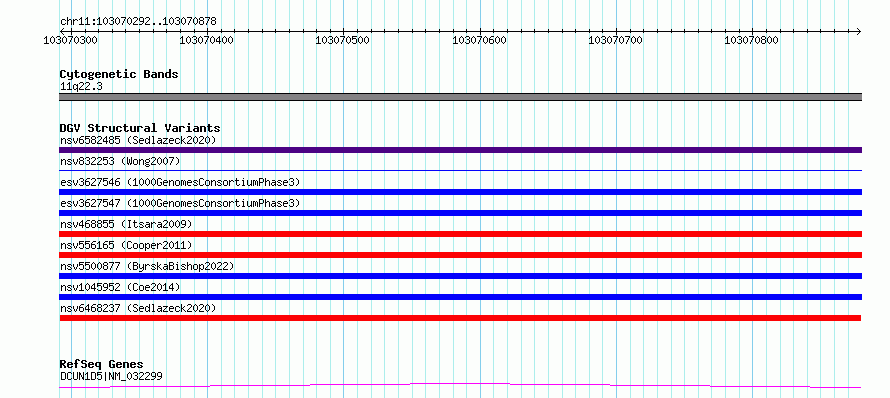Click the RefSeq Genes track heading
This screenshot has height=398, width=890.
(101, 364)
